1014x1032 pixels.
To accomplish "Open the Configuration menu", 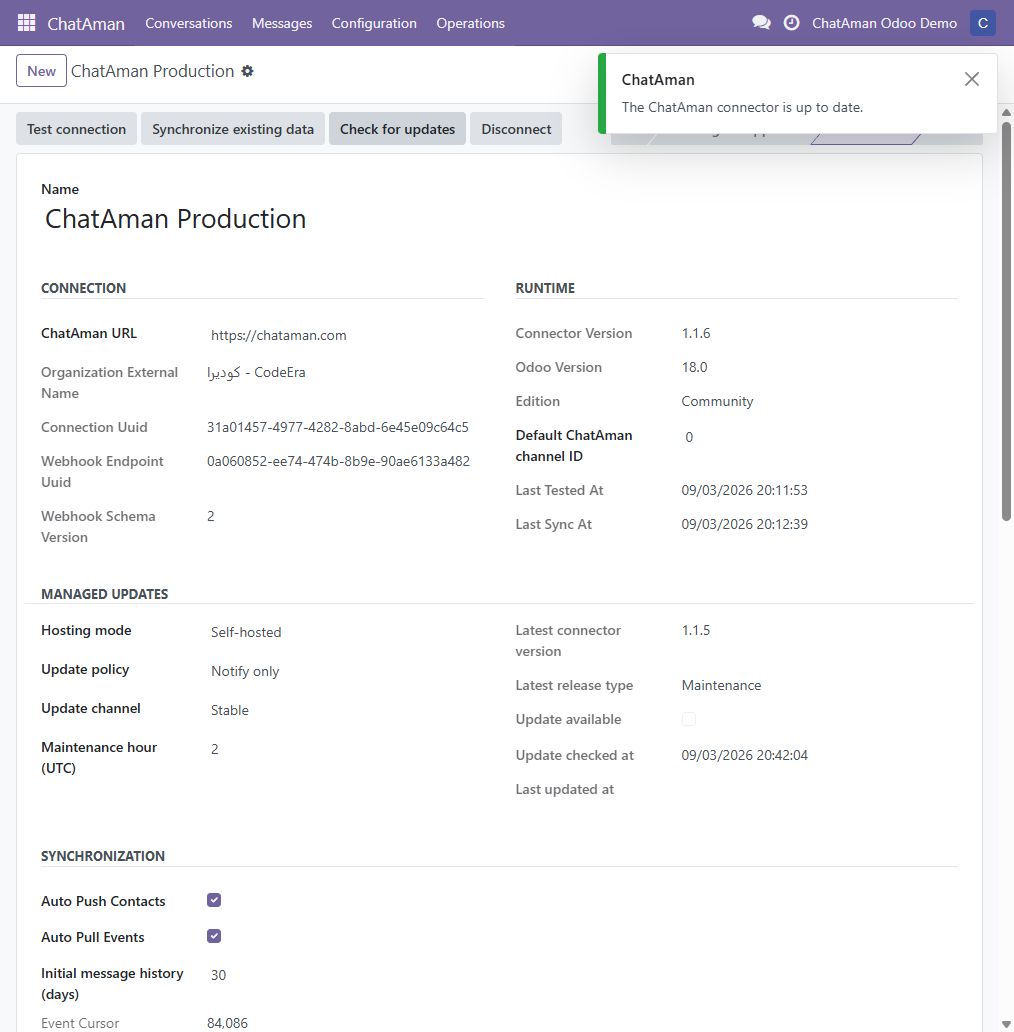I will tap(374, 23).
